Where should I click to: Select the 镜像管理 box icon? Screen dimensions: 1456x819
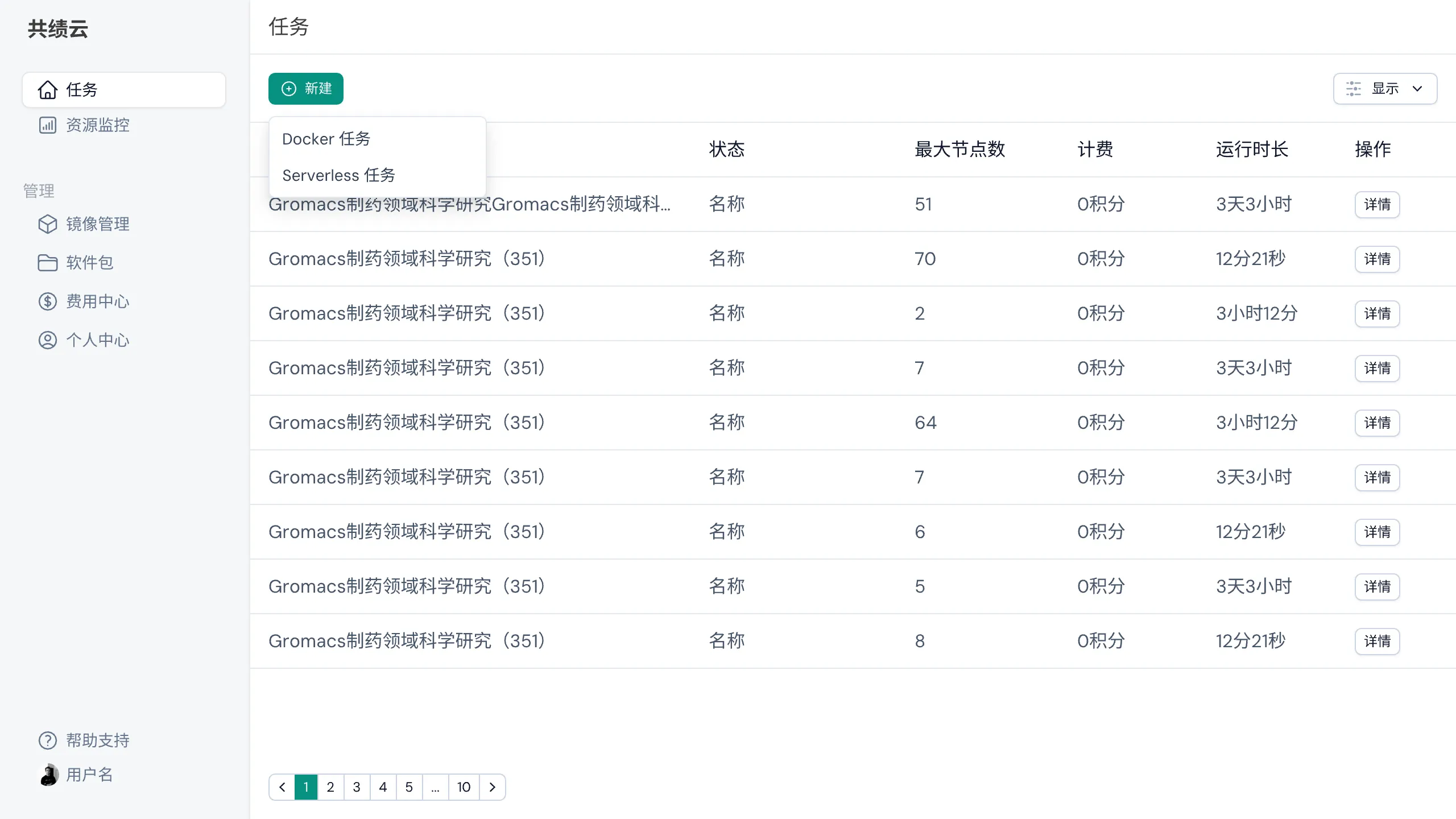(48, 224)
